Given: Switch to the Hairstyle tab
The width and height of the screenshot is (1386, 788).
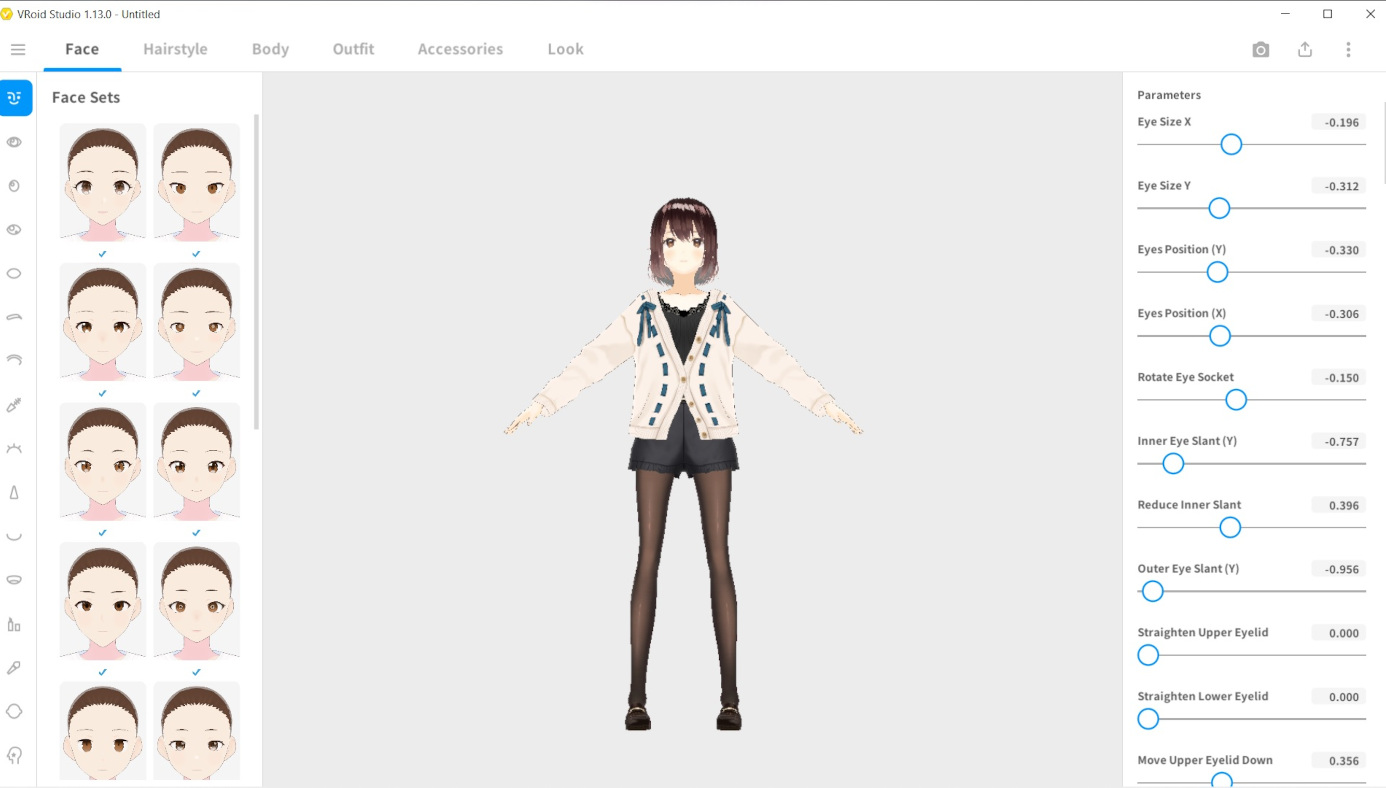Looking at the screenshot, I should pos(175,48).
